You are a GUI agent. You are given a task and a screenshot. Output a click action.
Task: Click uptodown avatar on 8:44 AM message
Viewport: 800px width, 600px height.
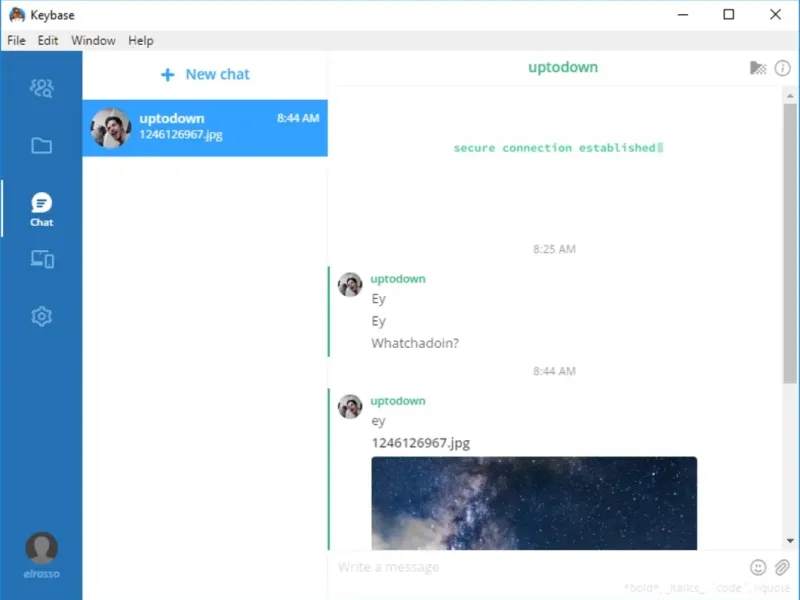click(x=350, y=406)
